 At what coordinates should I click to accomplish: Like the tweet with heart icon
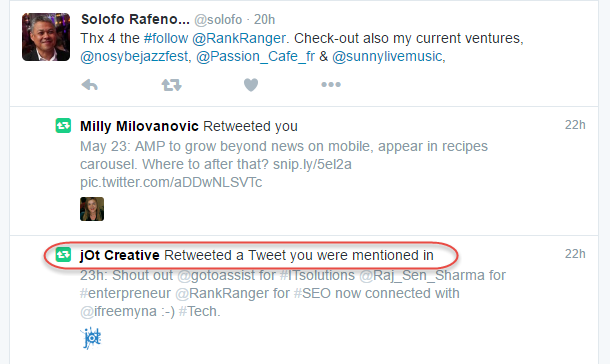tap(251, 84)
